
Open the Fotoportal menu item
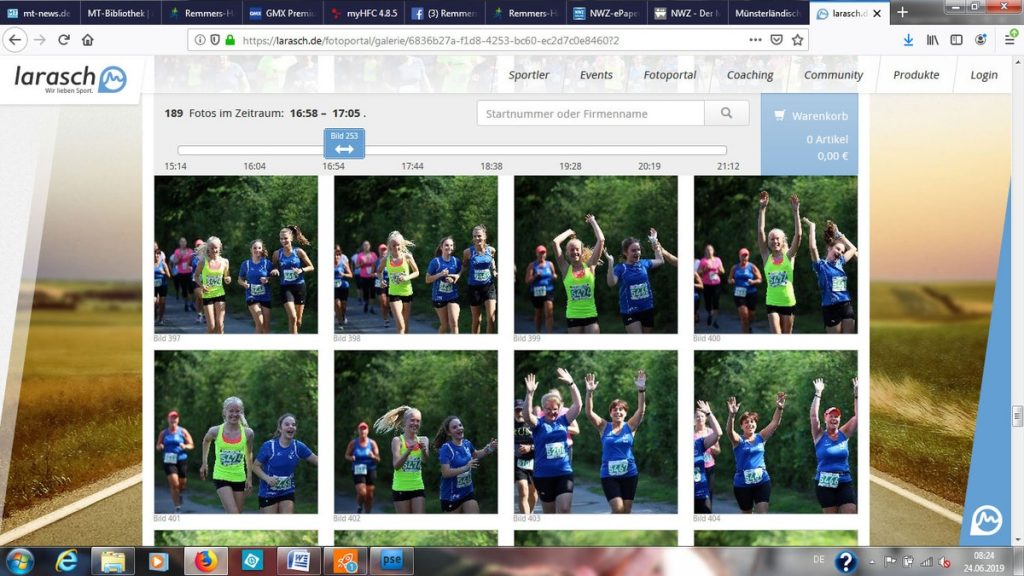click(668, 75)
